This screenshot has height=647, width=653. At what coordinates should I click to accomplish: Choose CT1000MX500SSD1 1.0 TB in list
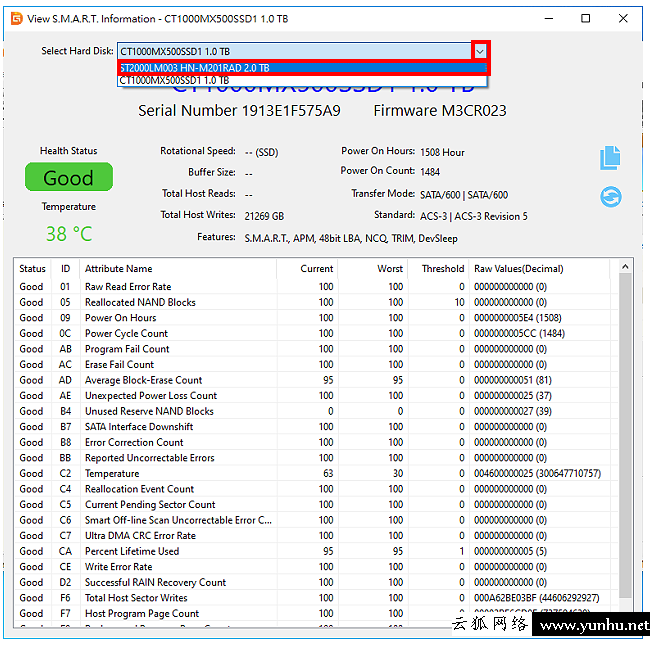tap(302, 80)
